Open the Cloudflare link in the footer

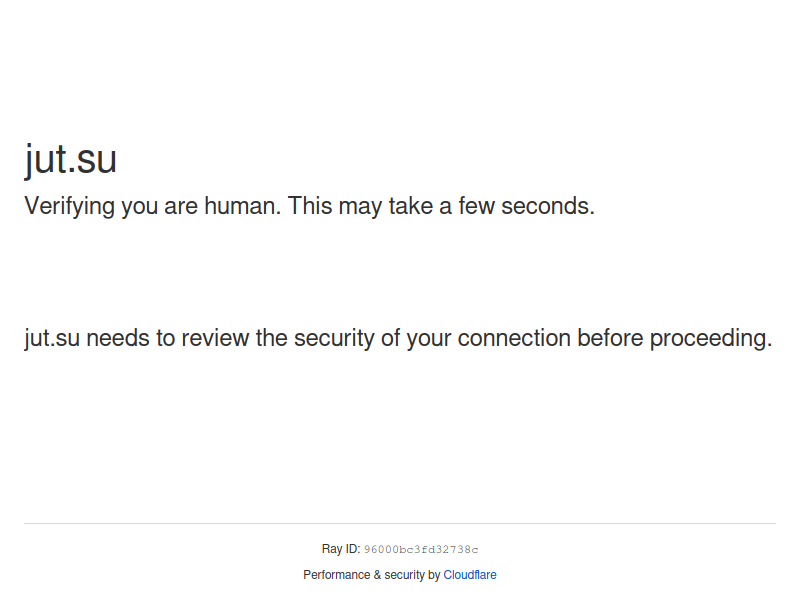tap(469, 574)
